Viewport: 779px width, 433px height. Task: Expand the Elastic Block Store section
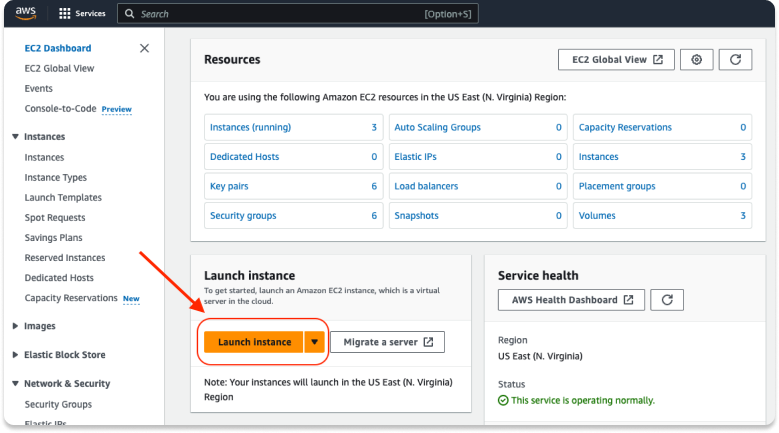click(16, 355)
